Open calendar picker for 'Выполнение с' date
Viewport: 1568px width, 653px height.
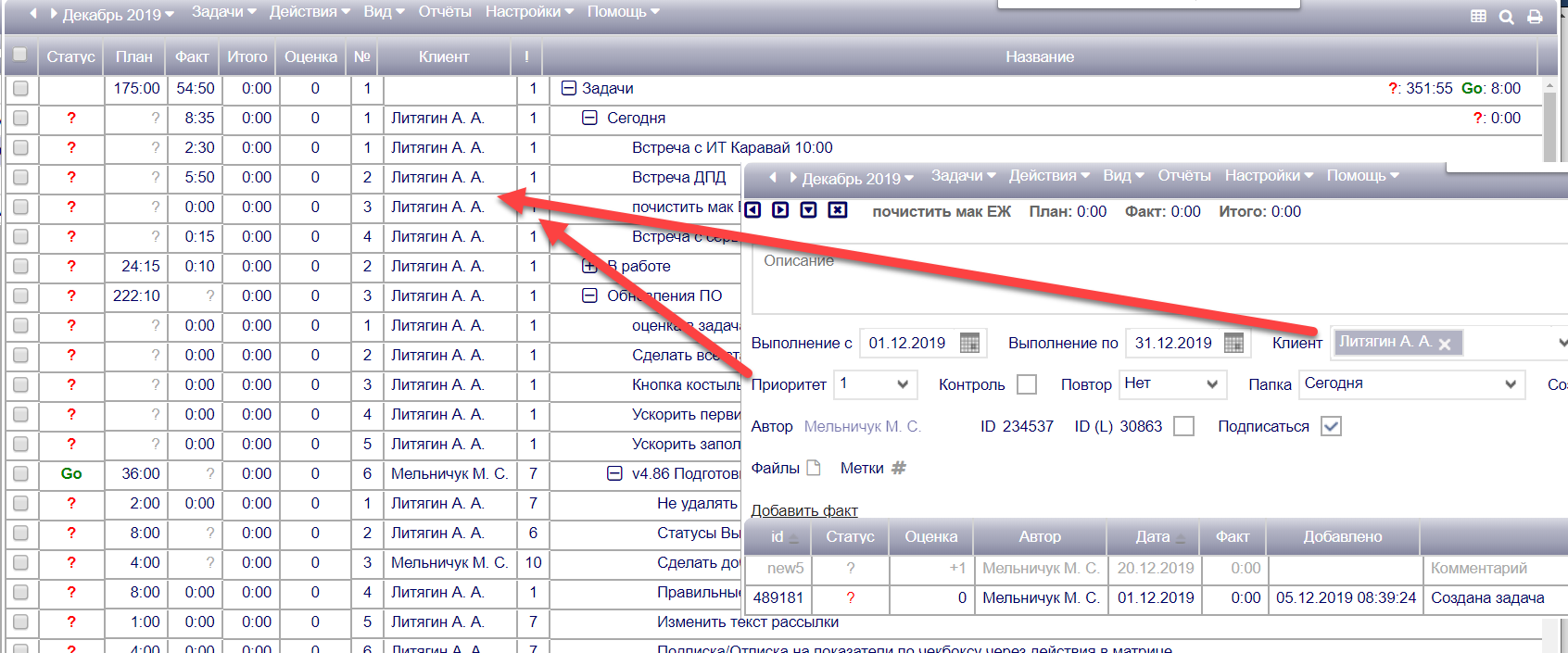pos(969,343)
